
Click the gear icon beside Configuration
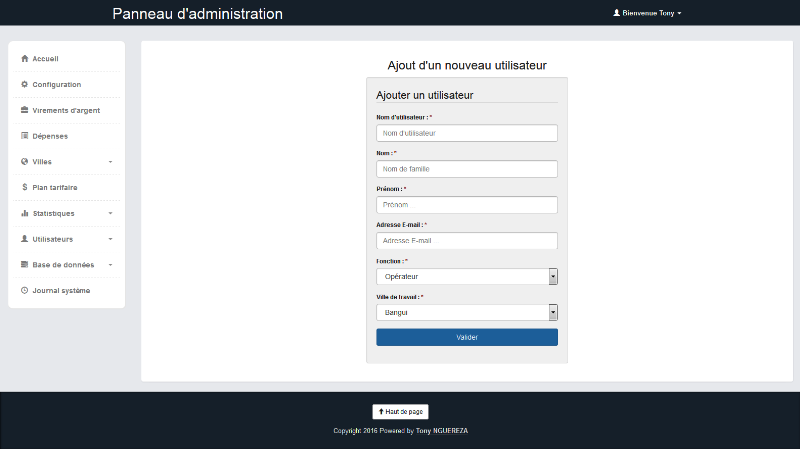[x=24, y=84]
